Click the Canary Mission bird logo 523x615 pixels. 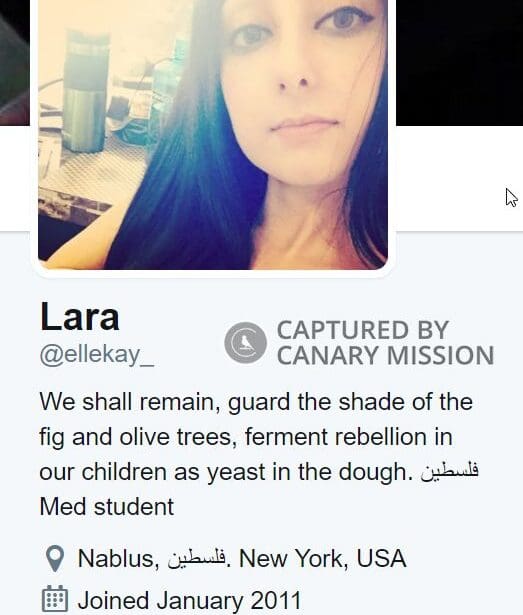pos(246,342)
